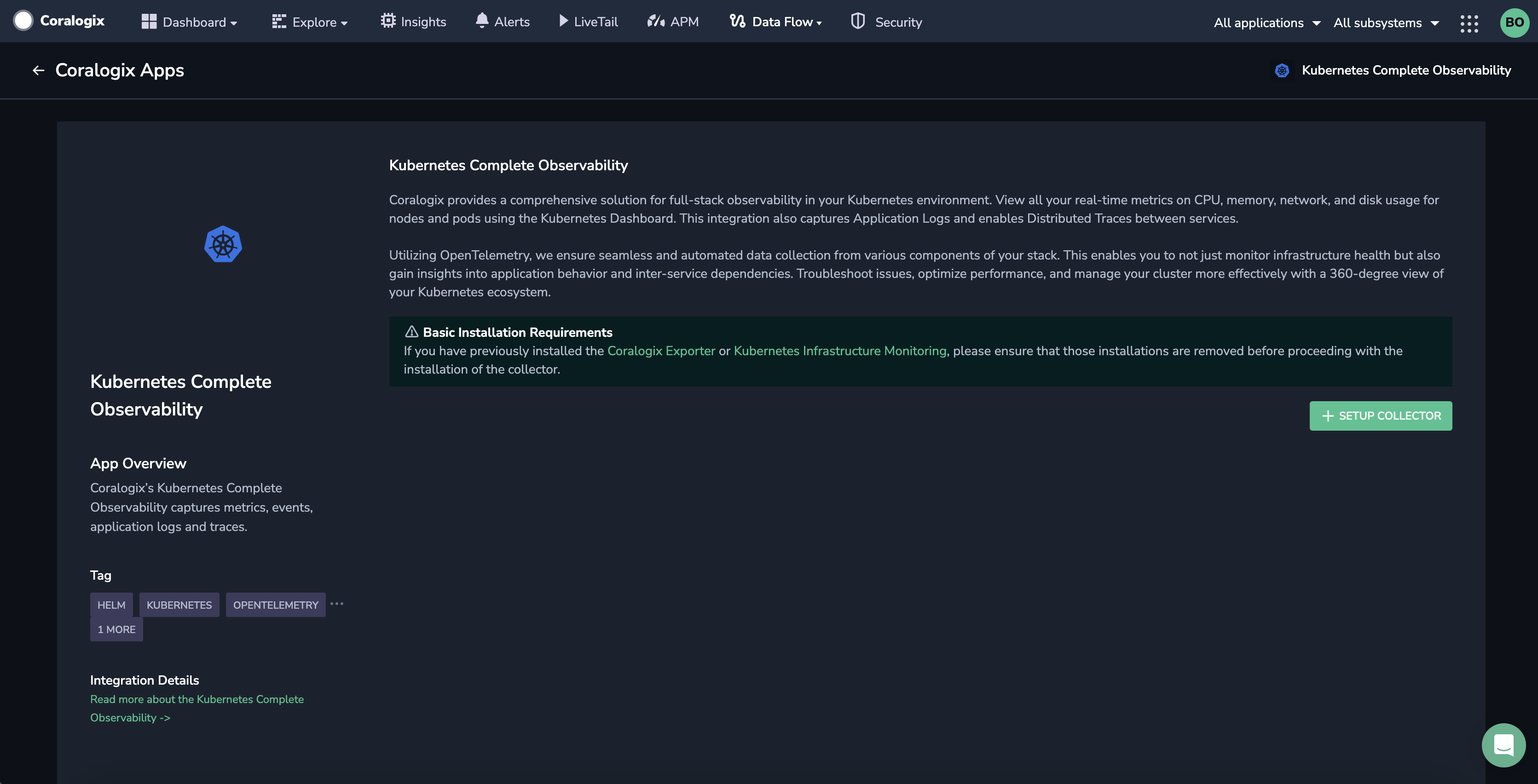Screen dimensions: 1538x784
Task: Click the sidebar Kubernetes Complete Observability title
Action: pos(181,395)
